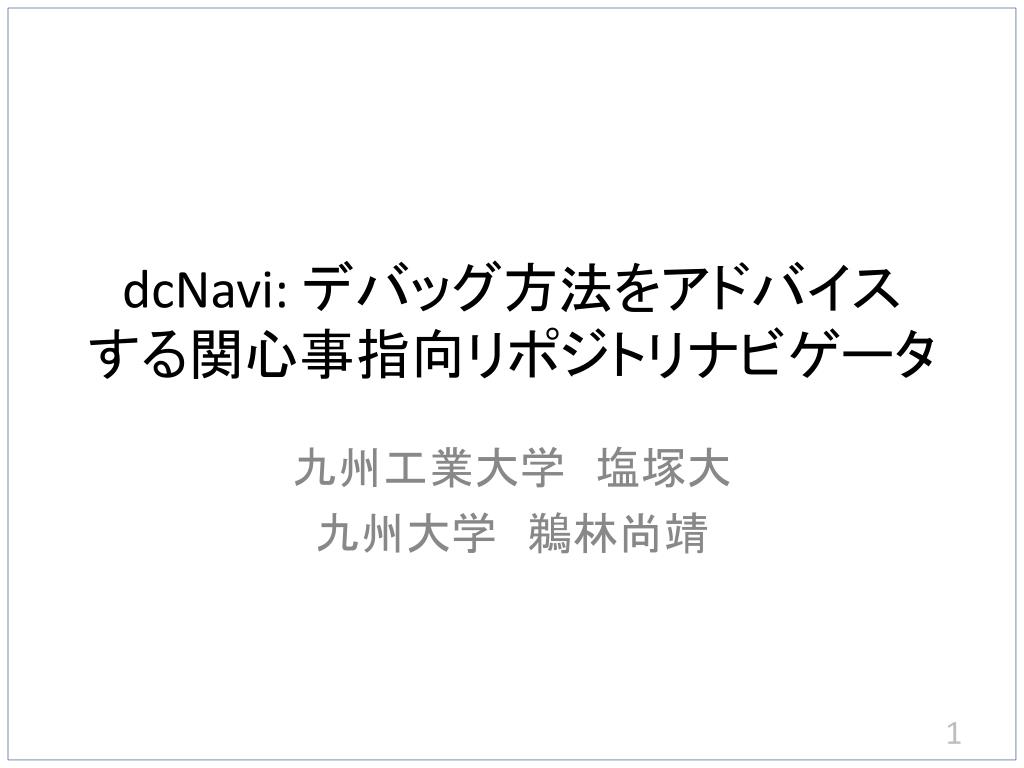Click the word デバッグ in the title
Screen dimensions: 1024x768
[402, 289]
